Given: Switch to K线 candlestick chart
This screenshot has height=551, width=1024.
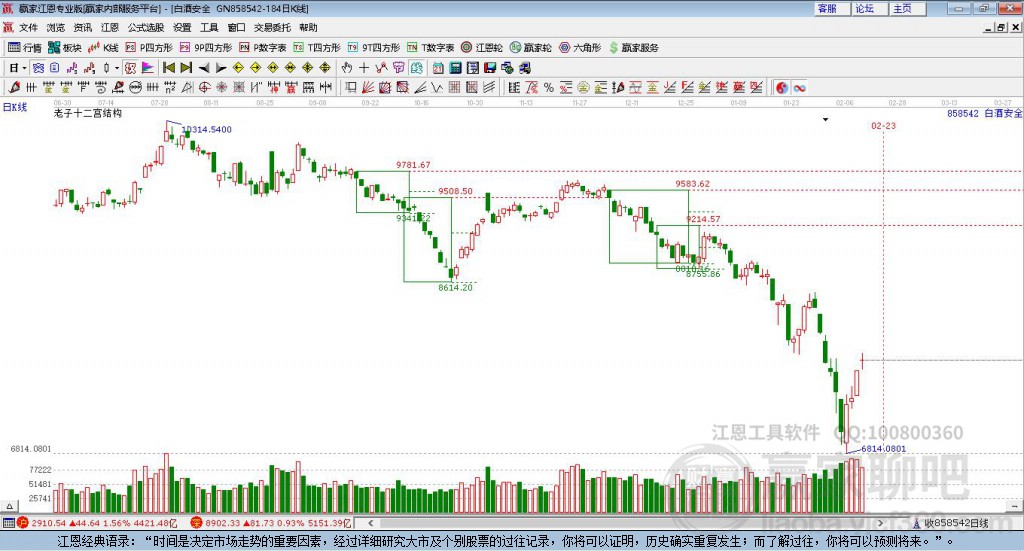Looking at the screenshot, I should coord(103,48).
